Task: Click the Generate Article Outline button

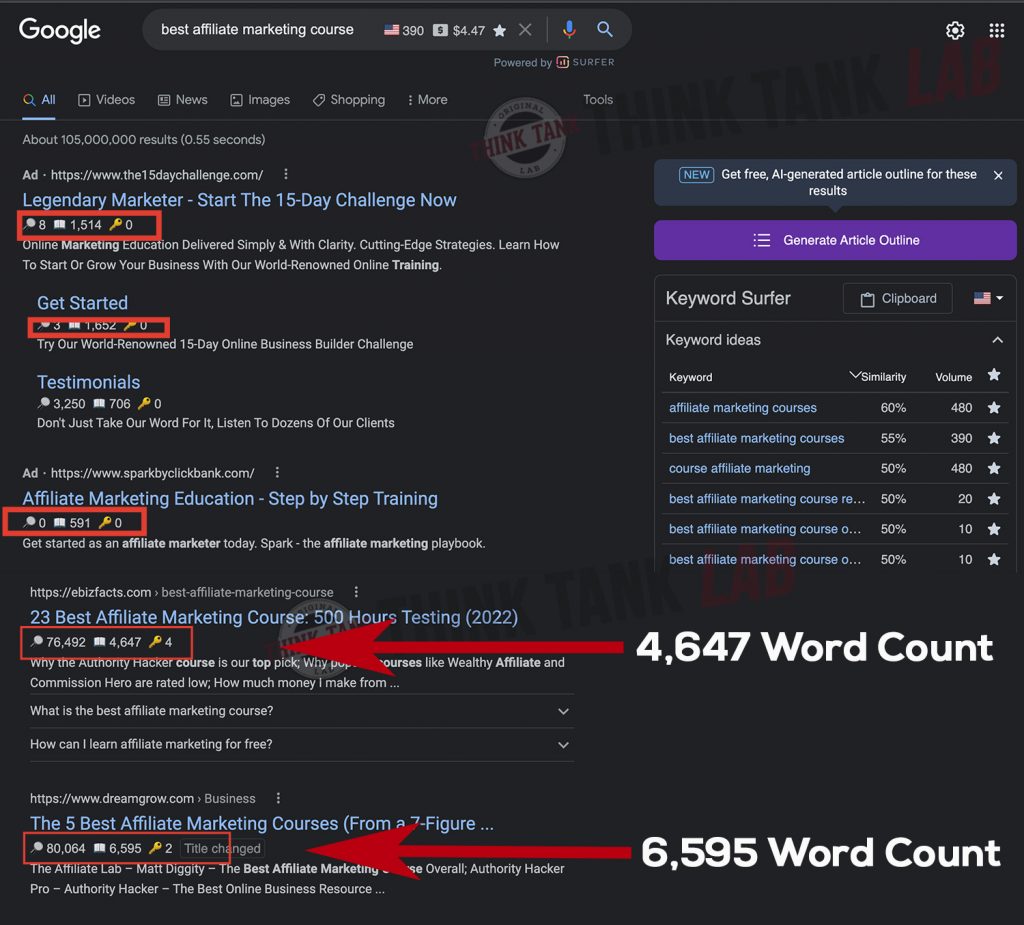Action: click(835, 240)
